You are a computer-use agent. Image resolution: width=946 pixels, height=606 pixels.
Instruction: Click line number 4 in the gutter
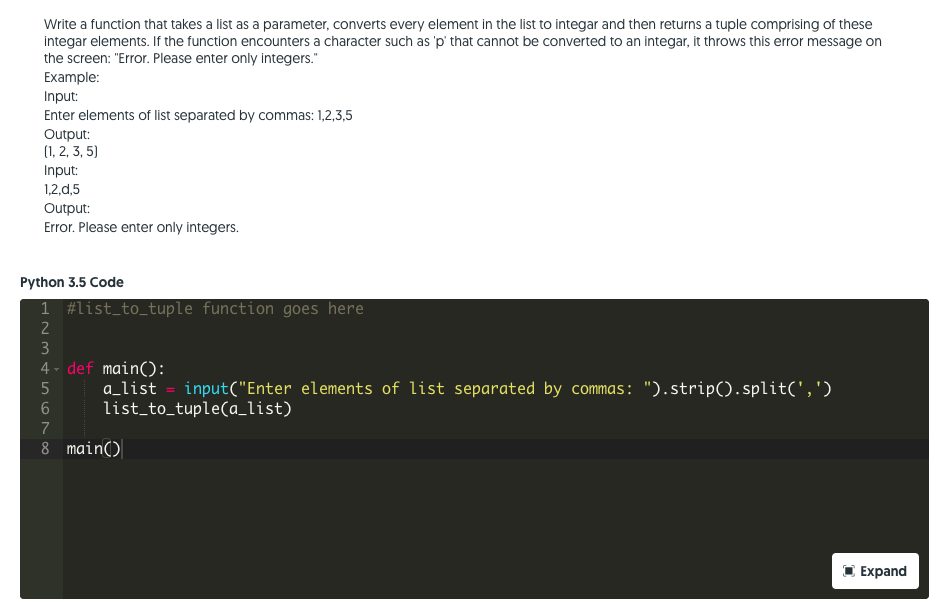(x=45, y=368)
